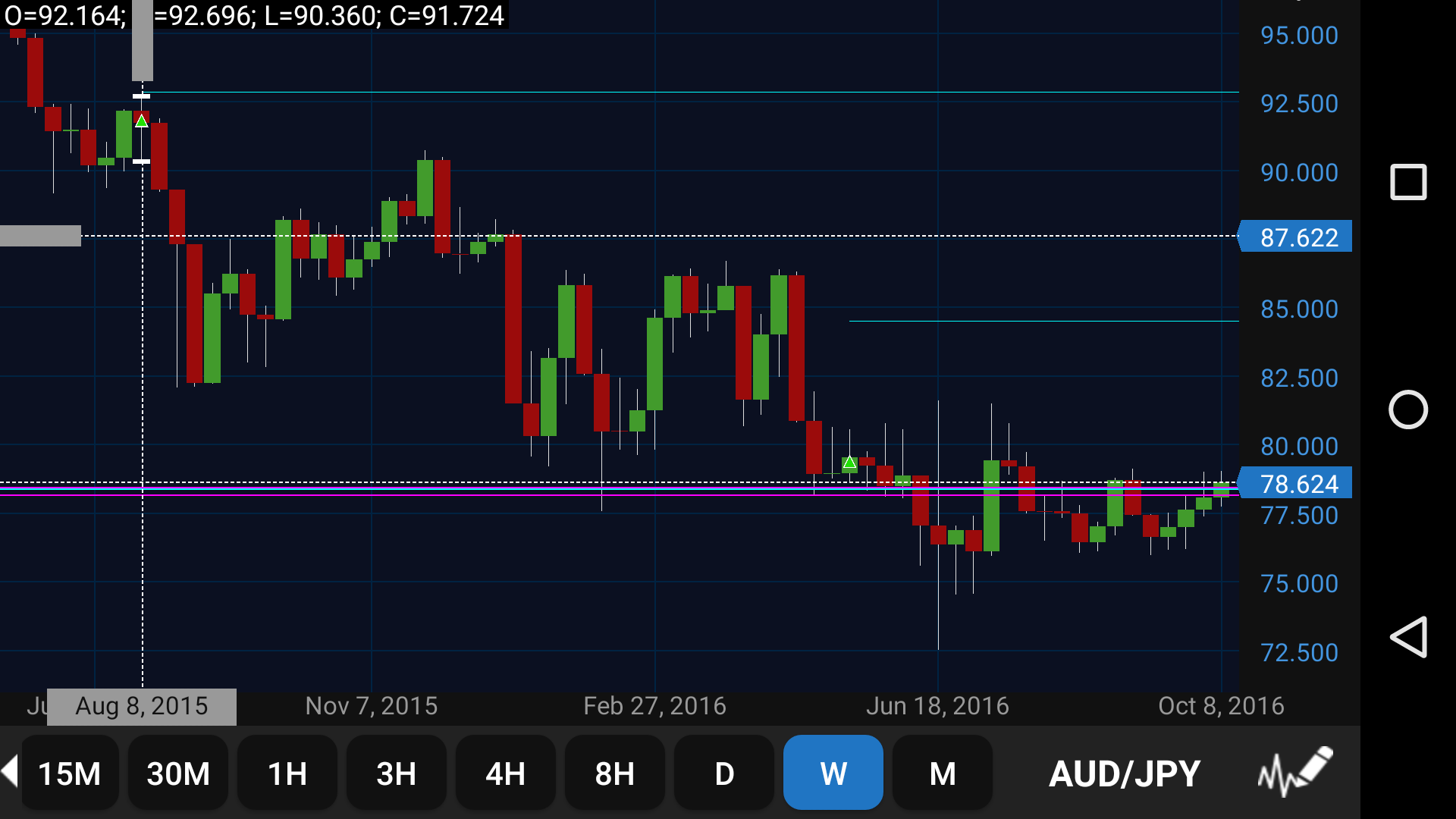The width and height of the screenshot is (1456, 819).
Task: Tap the Android recent apps square
Action: (1408, 182)
